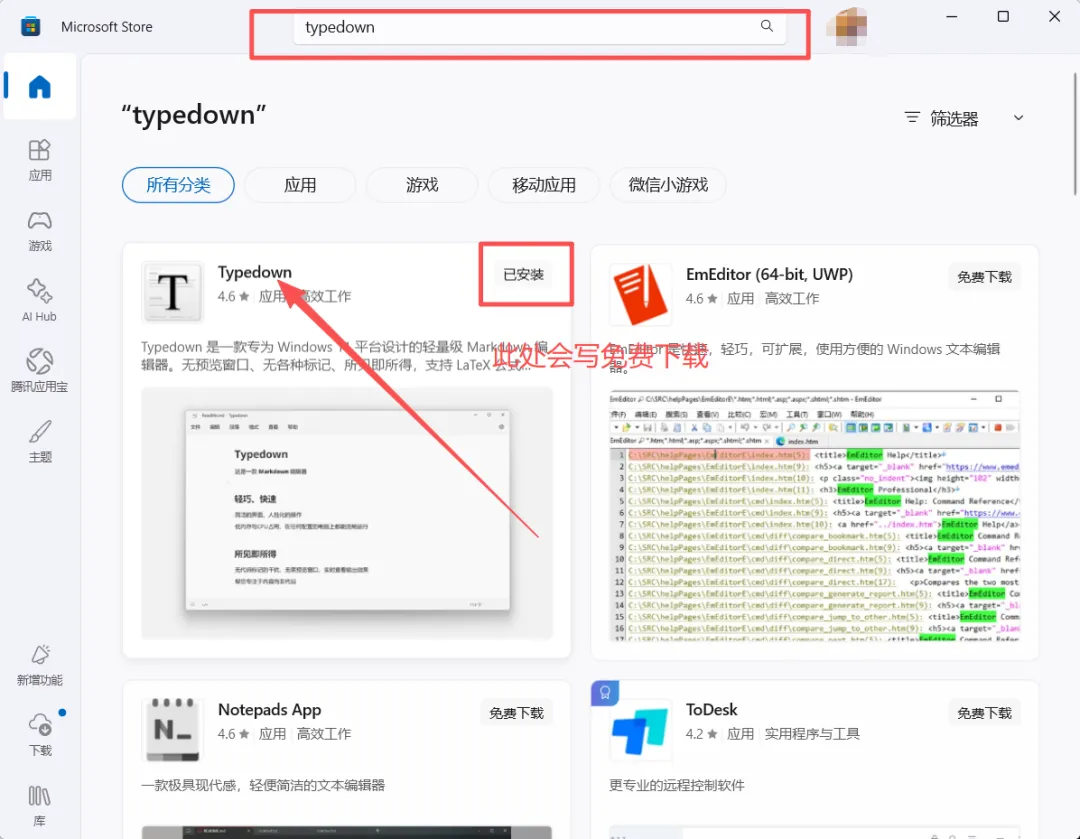Image resolution: width=1080 pixels, height=839 pixels.
Task: Open ToDesk title
Action: [x=712, y=709]
